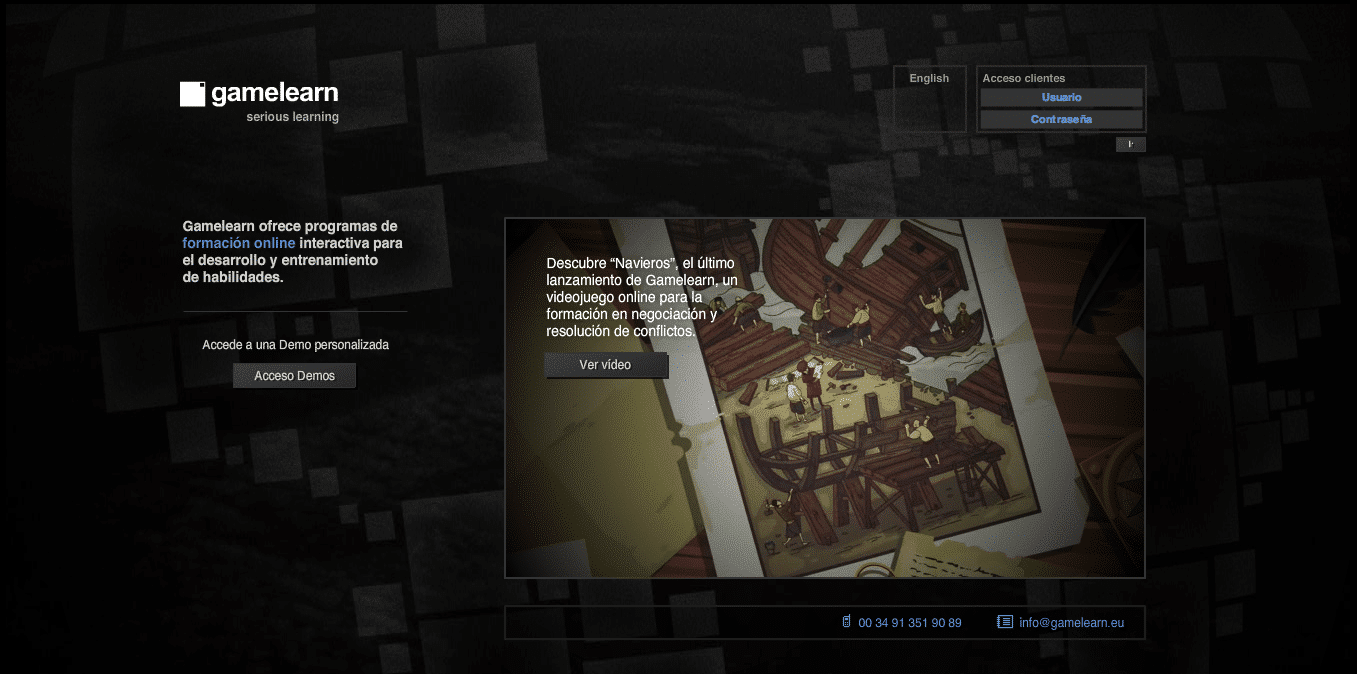Click the Descubre Navieros description text
This screenshot has height=674, width=1357.
[640, 296]
